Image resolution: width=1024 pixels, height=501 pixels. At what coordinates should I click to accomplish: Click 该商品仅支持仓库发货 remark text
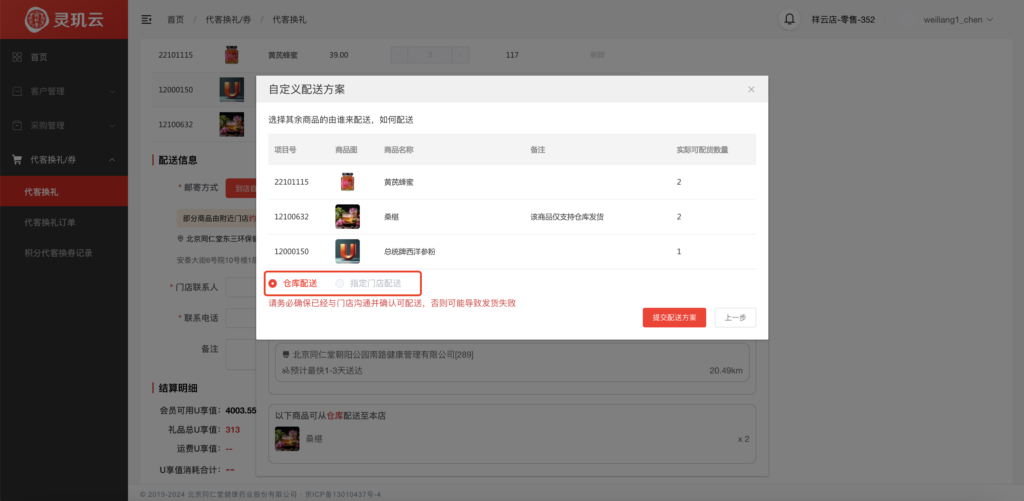pyautogui.click(x=567, y=216)
